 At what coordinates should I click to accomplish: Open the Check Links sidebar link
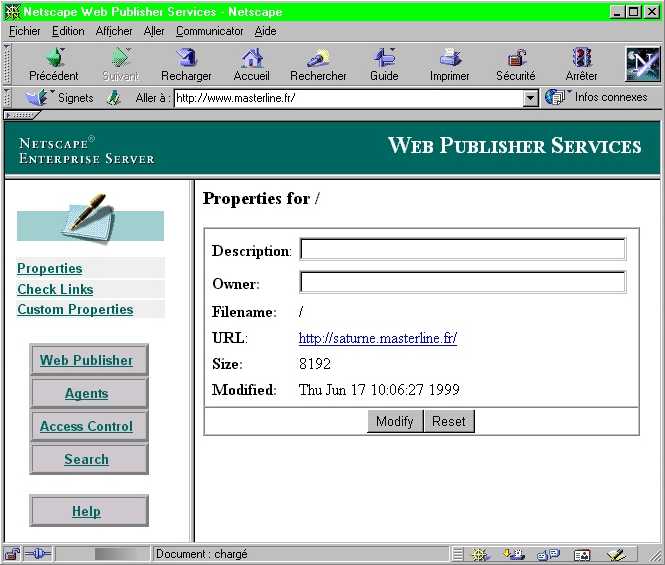[x=55, y=289]
